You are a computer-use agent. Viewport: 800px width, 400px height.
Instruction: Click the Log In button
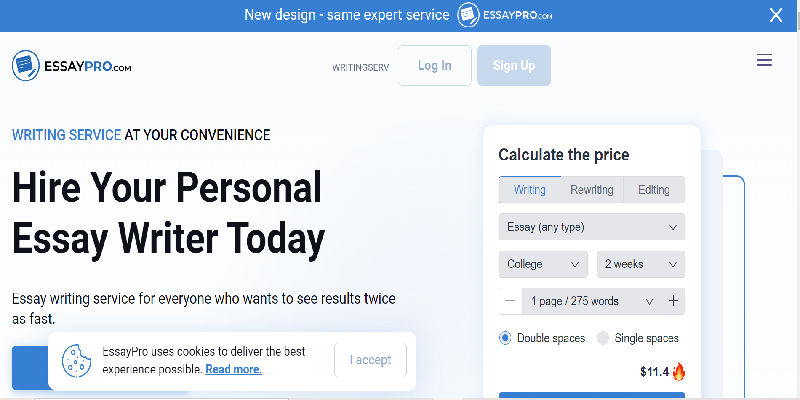pos(435,65)
